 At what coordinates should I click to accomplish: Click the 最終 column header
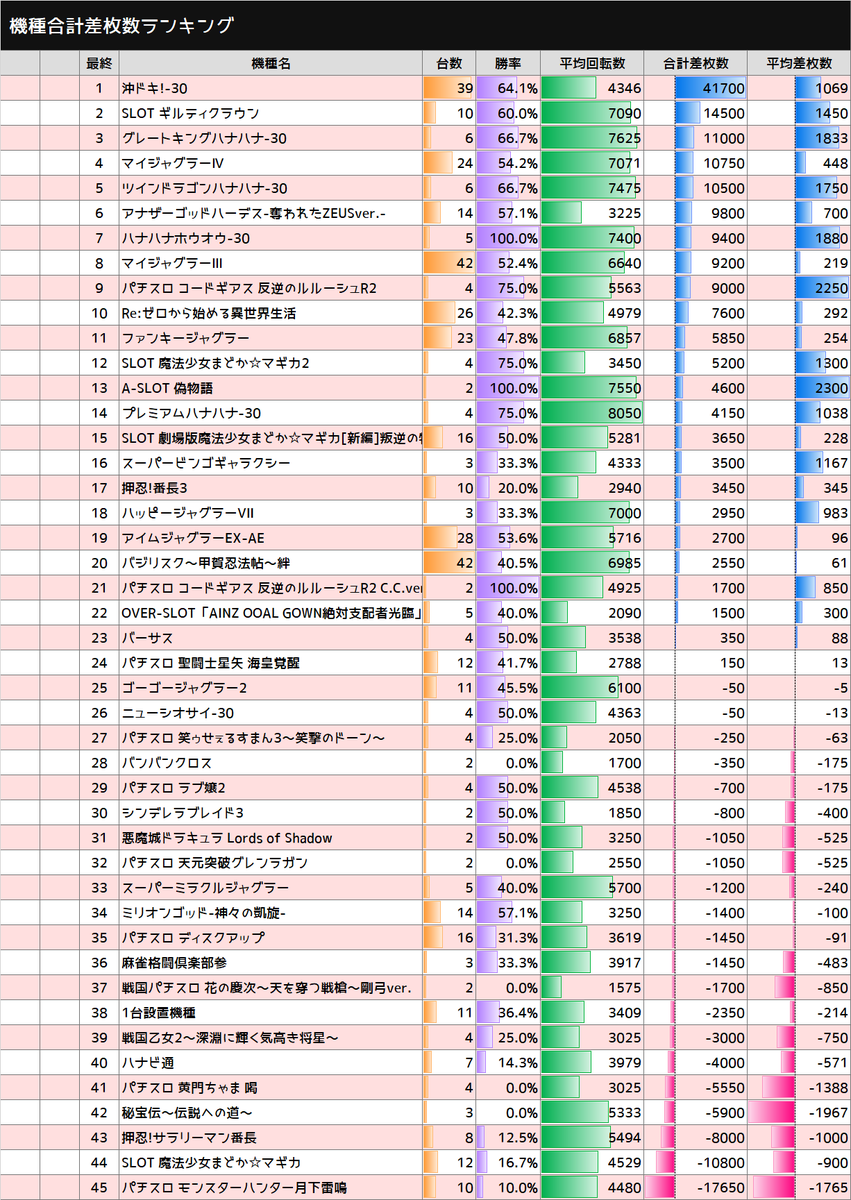coord(99,63)
